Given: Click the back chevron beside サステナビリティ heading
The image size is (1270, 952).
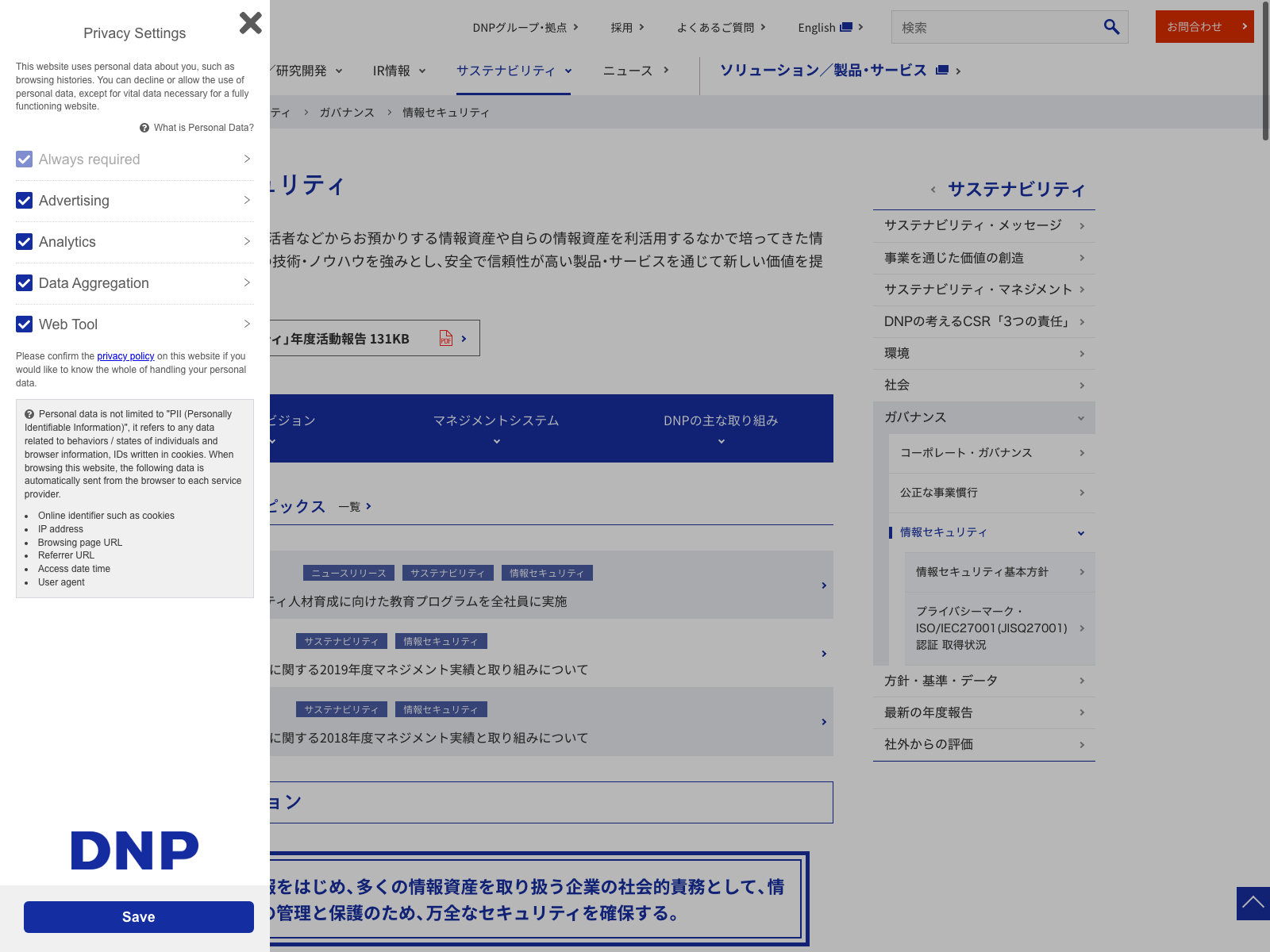Looking at the screenshot, I should coord(933,190).
